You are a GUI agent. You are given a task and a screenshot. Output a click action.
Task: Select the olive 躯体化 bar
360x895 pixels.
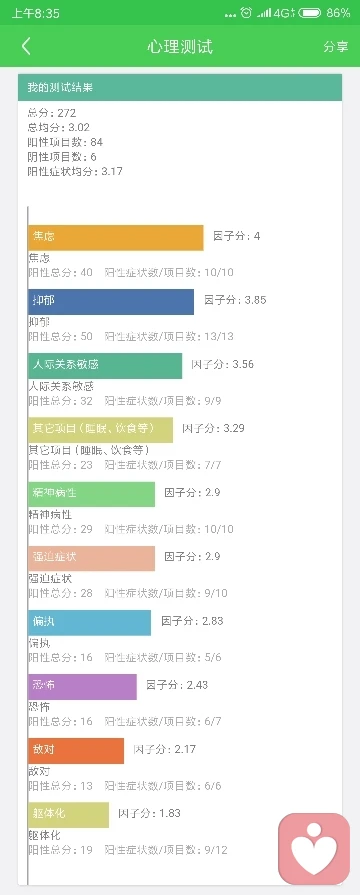coord(68,815)
